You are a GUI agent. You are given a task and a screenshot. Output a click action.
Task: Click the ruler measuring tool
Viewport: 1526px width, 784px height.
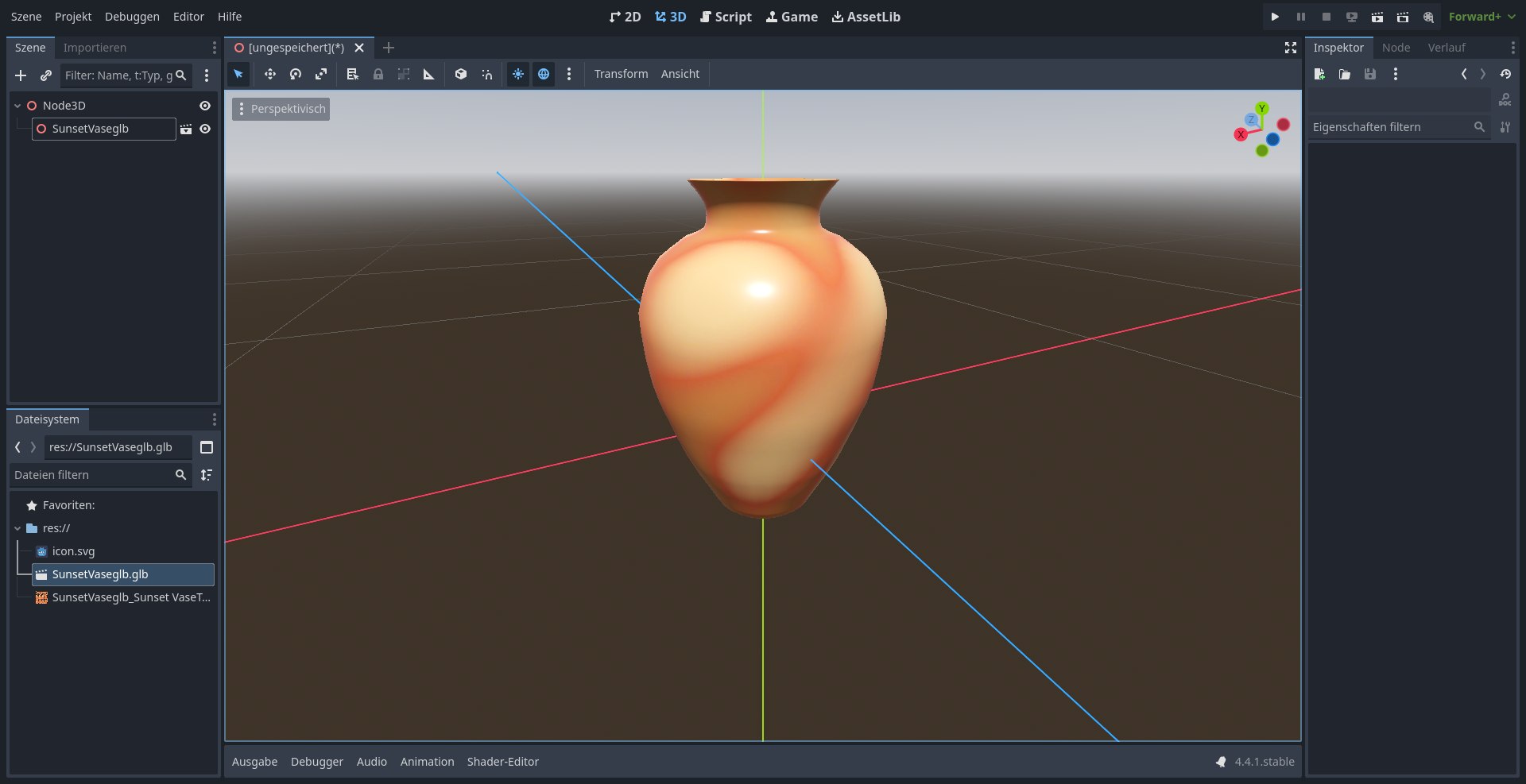tap(429, 74)
